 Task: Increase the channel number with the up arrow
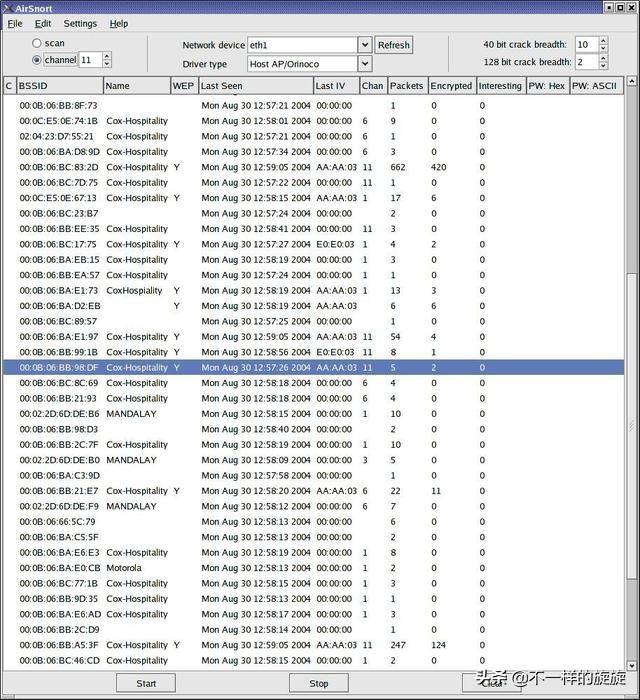click(x=107, y=56)
